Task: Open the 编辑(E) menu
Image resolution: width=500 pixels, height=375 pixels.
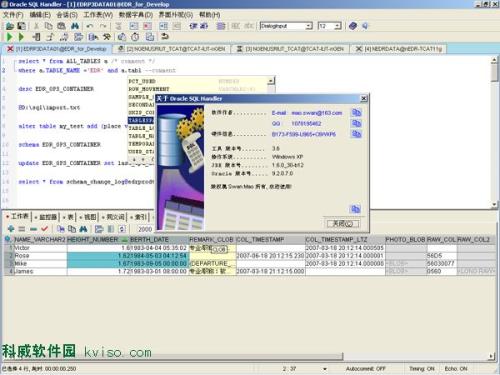Action: 40,15
